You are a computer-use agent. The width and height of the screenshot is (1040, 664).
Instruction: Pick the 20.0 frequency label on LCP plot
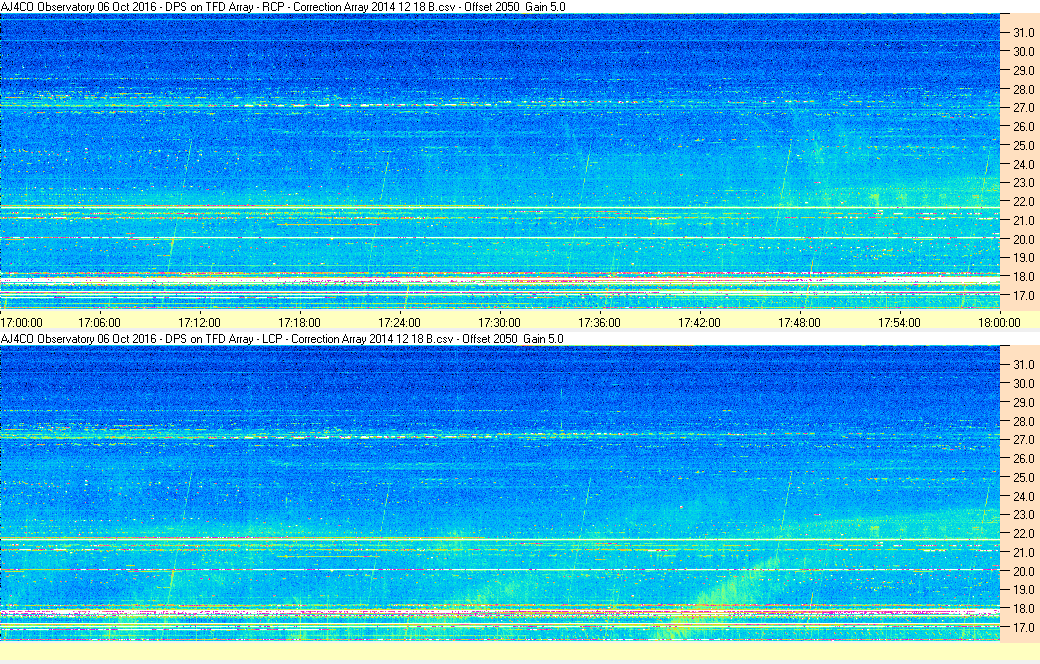pyautogui.click(x=1023, y=571)
